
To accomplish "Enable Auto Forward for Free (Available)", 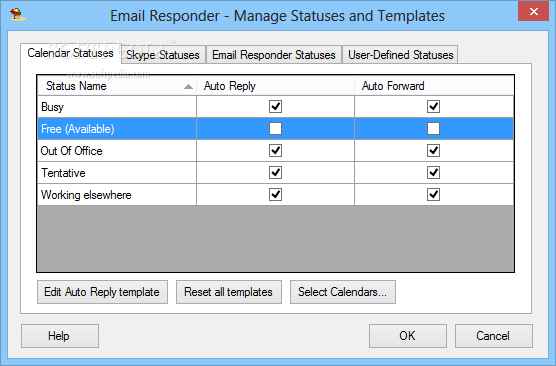I will pos(433,128).
